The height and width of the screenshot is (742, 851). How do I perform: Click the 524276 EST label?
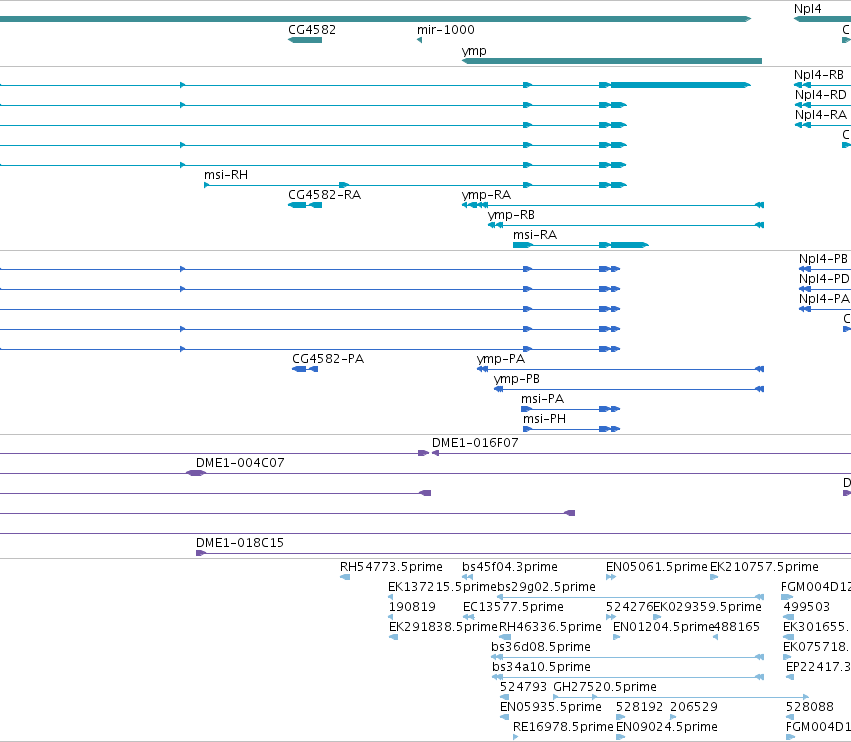[629, 607]
